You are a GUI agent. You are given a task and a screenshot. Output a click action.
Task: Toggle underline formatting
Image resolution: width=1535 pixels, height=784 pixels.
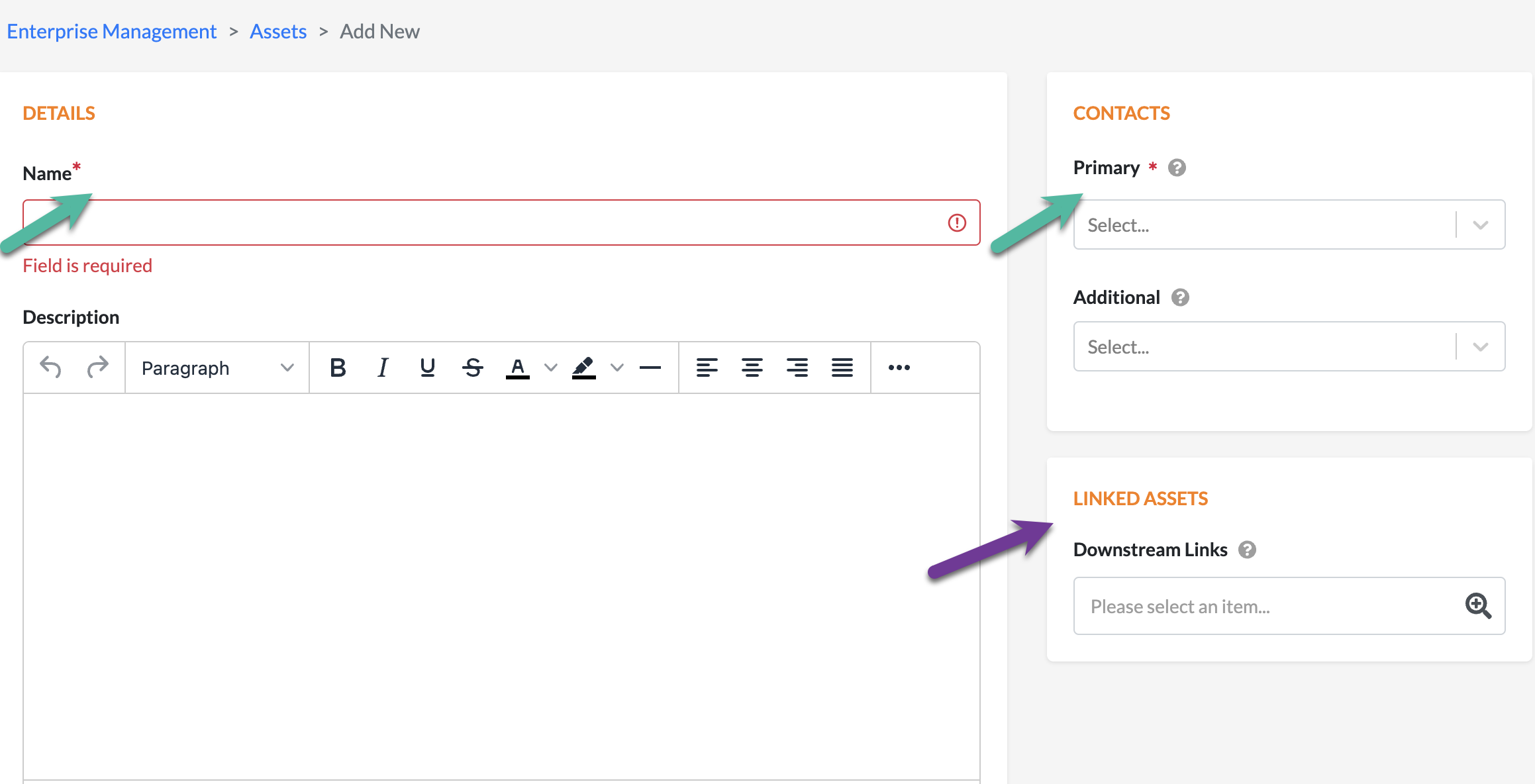click(427, 367)
